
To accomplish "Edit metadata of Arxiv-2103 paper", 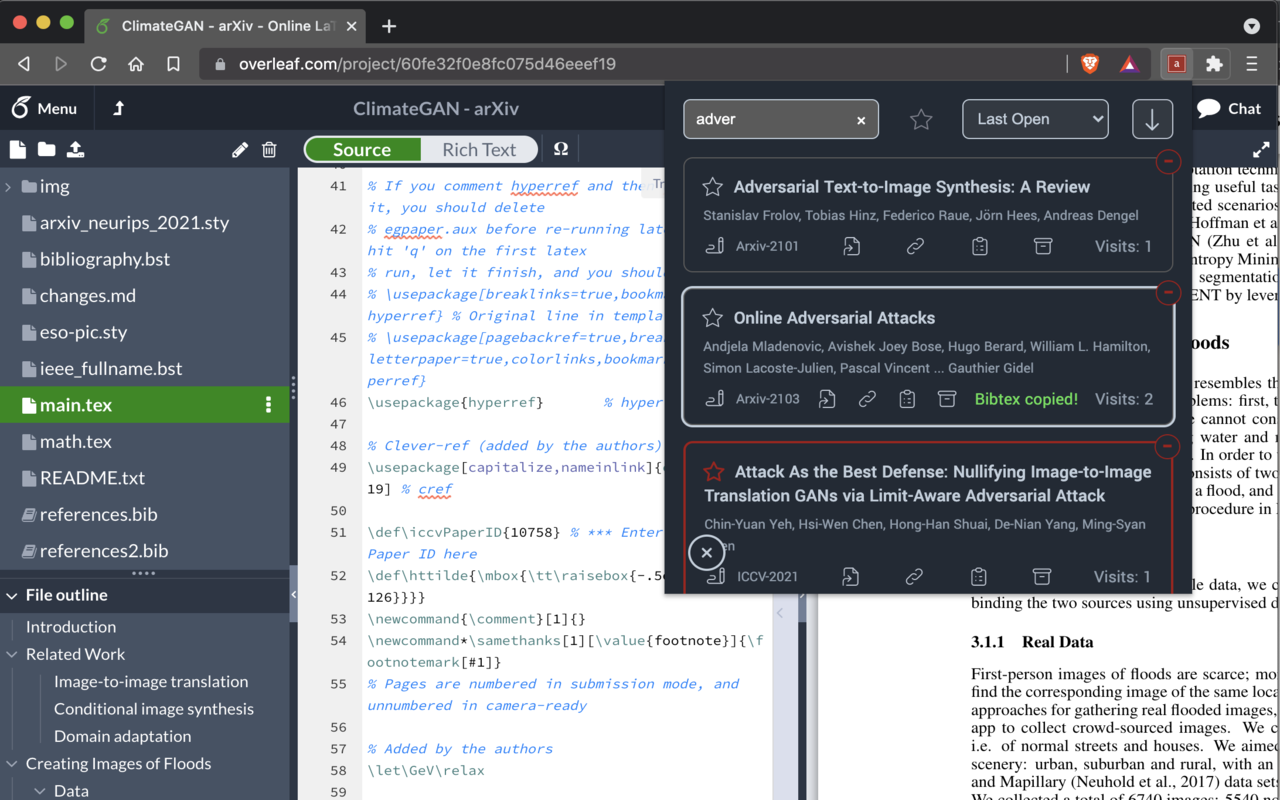I will pos(714,399).
